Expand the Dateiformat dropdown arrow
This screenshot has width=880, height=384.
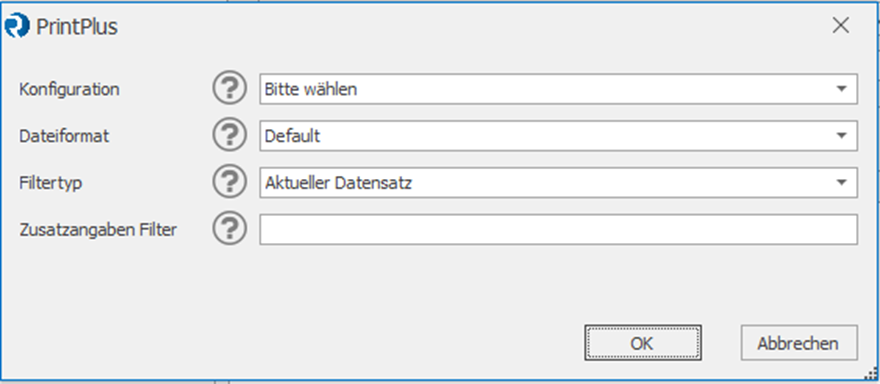coord(841,135)
